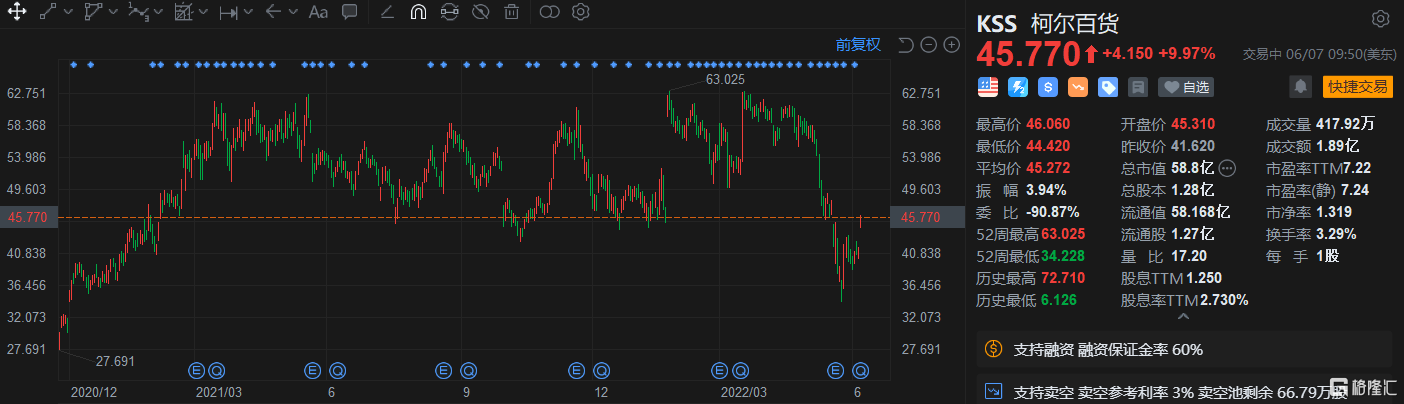This screenshot has width=1404, height=404.
Task: Click the blue dollar sign icon
Action: pyautogui.click(x=1048, y=87)
